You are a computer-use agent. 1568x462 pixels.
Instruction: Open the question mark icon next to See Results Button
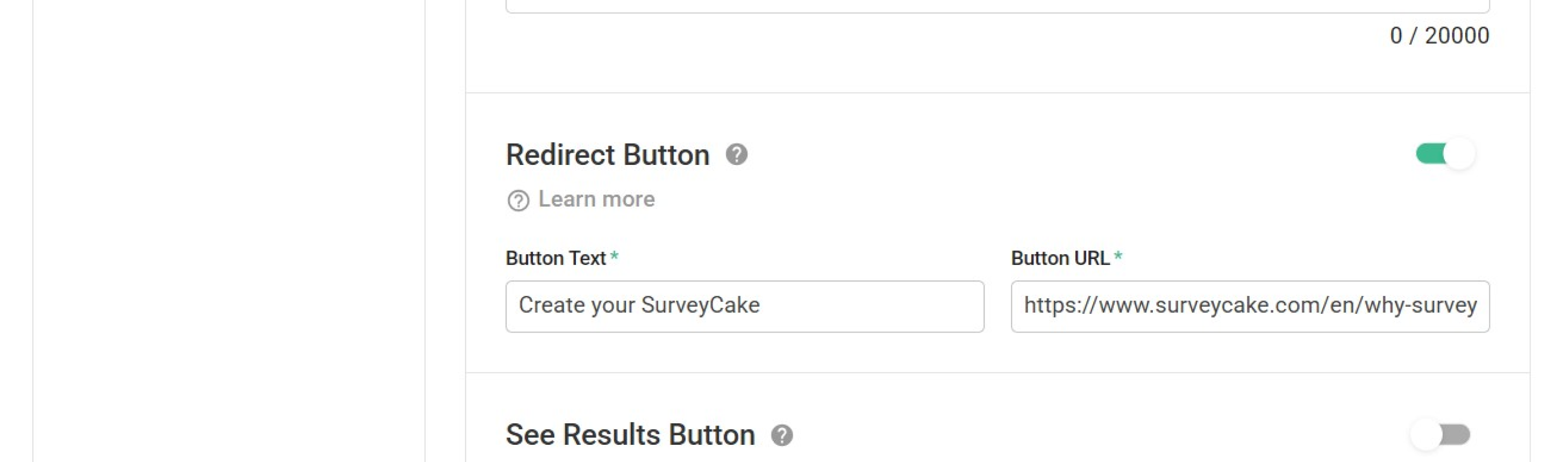click(782, 434)
